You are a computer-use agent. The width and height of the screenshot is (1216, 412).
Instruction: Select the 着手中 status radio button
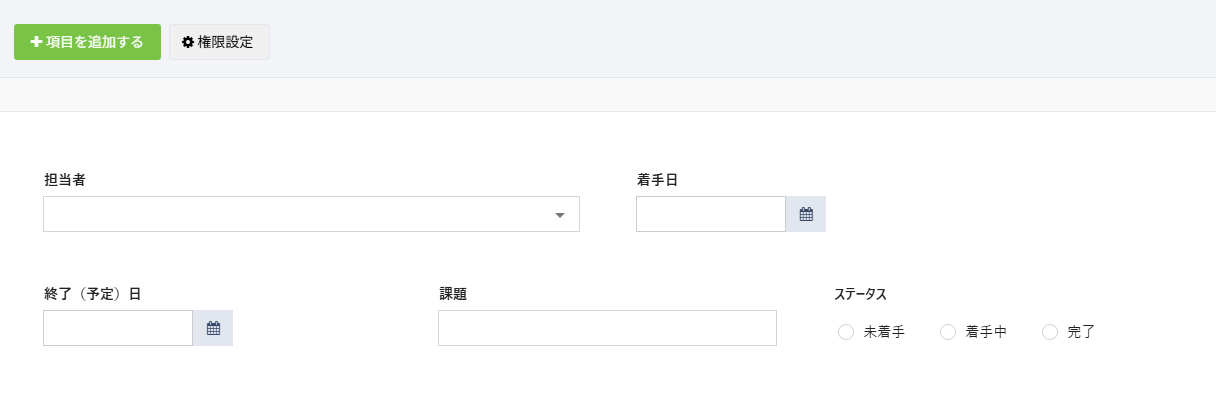pyautogui.click(x=948, y=332)
